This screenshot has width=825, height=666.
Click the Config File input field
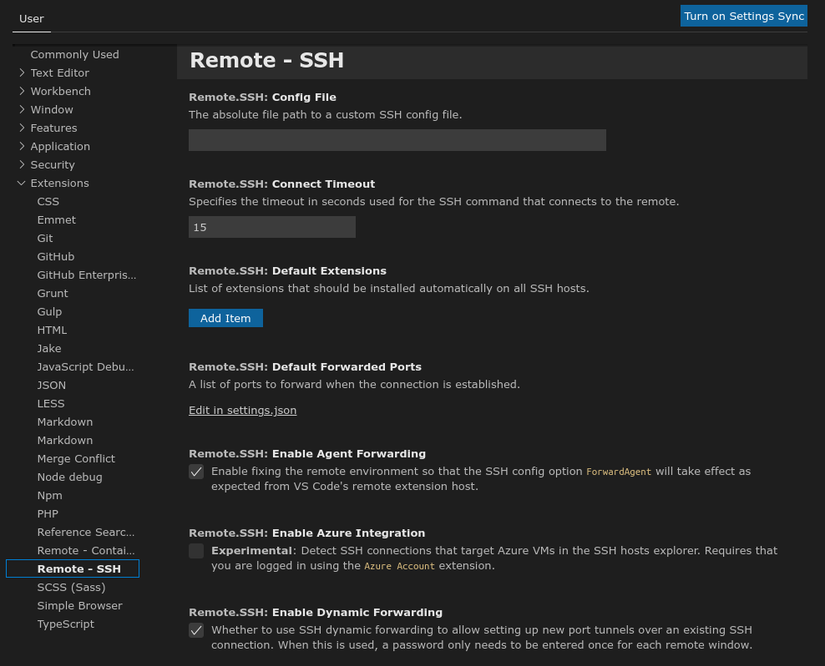click(397, 140)
